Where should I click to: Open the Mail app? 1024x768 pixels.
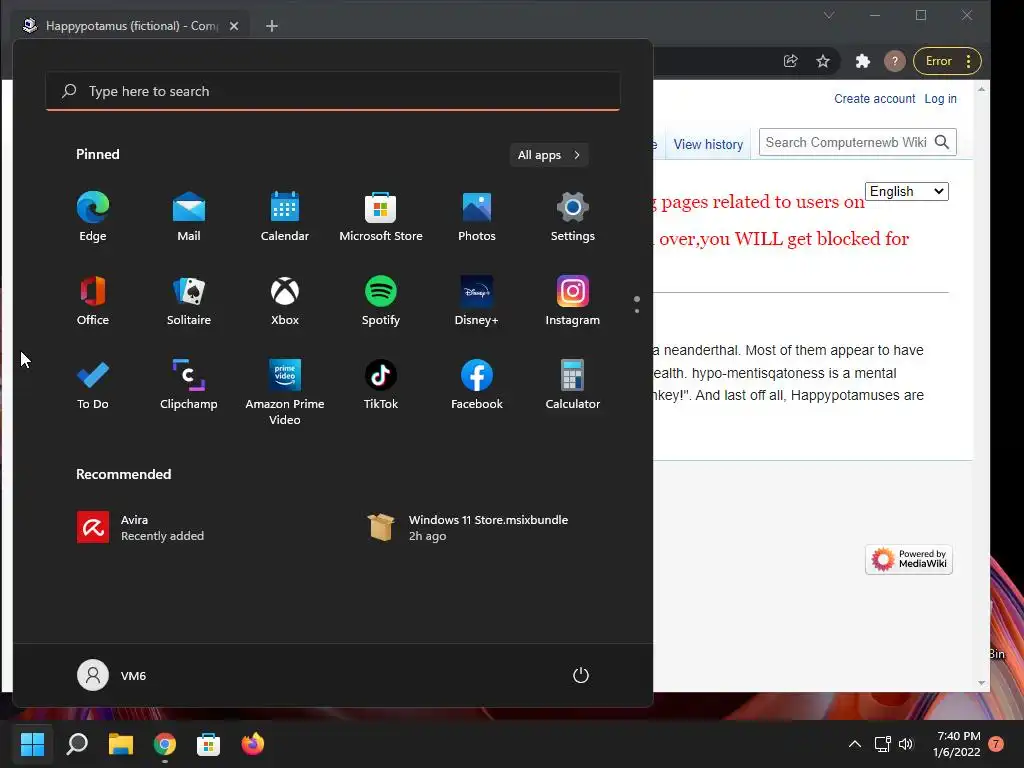tap(189, 217)
